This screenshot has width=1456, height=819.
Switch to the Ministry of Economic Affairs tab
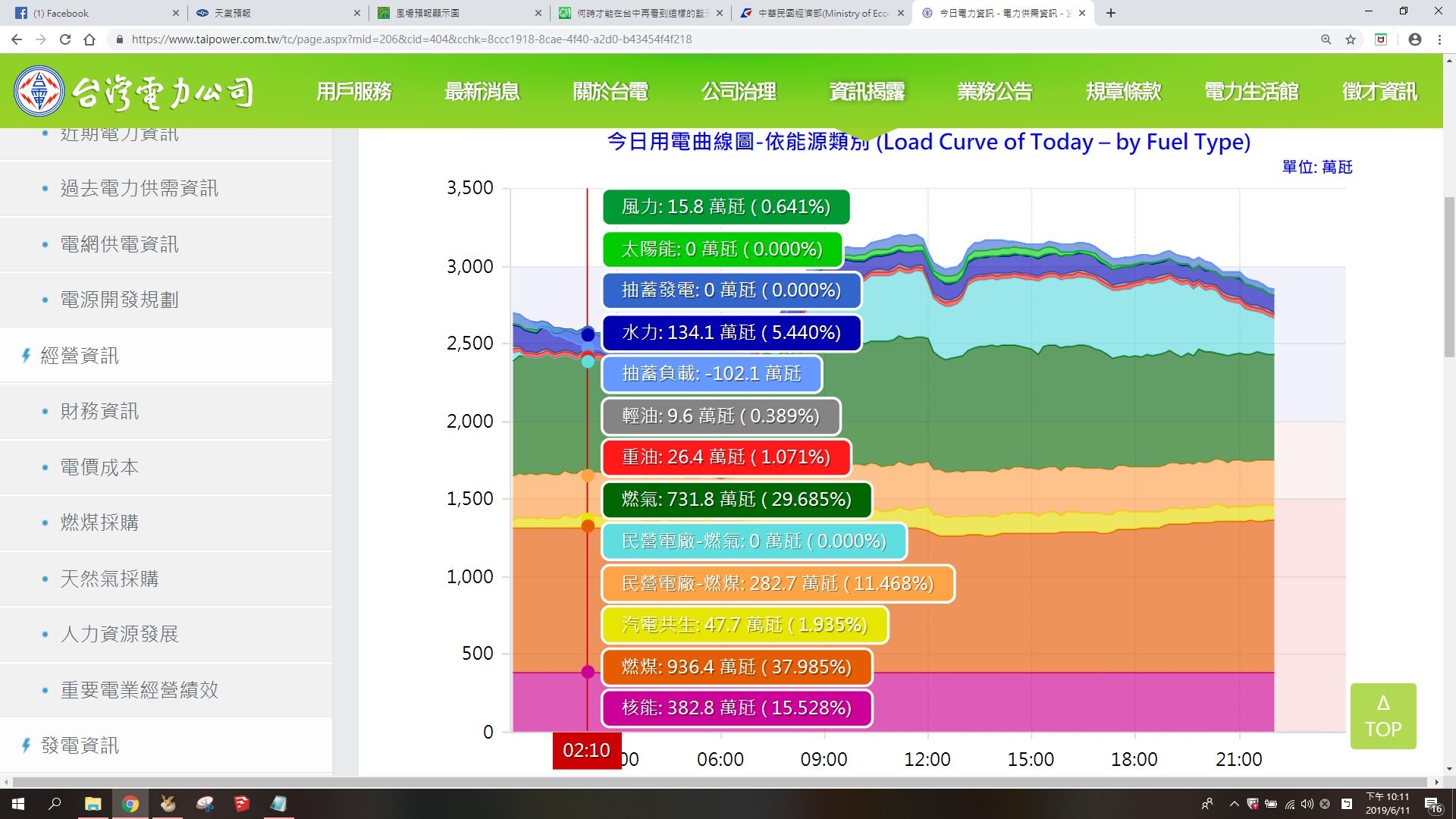pyautogui.click(x=821, y=13)
